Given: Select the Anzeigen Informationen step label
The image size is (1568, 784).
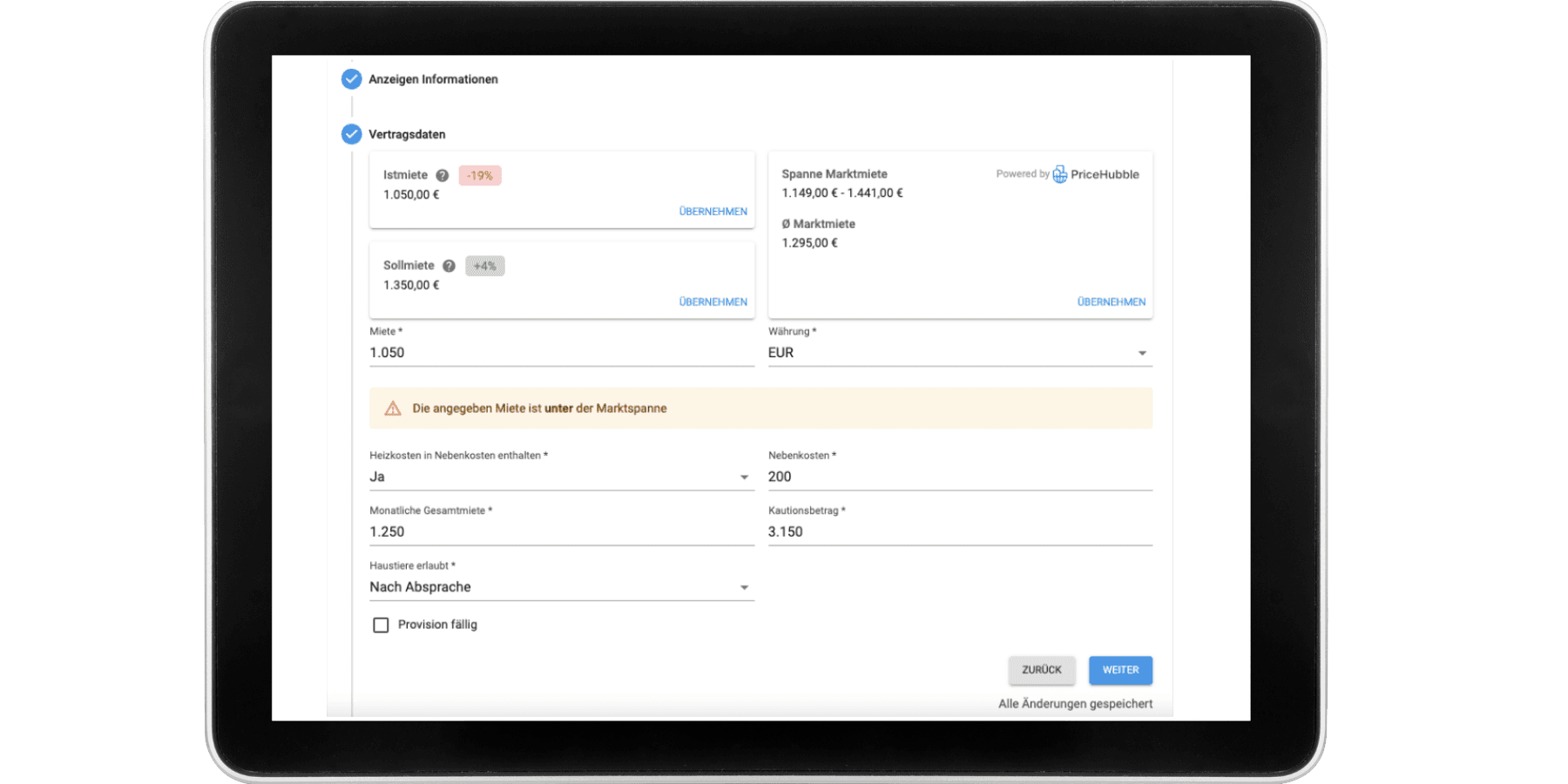Looking at the screenshot, I should (433, 79).
